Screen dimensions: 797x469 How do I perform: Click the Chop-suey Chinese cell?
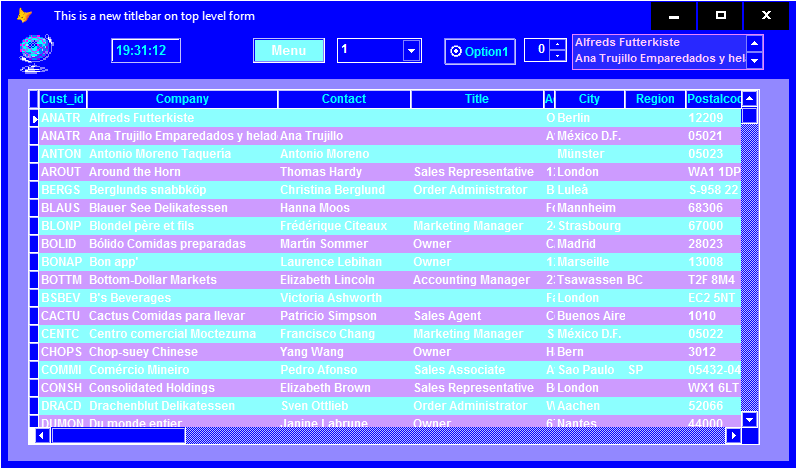[x=182, y=352]
